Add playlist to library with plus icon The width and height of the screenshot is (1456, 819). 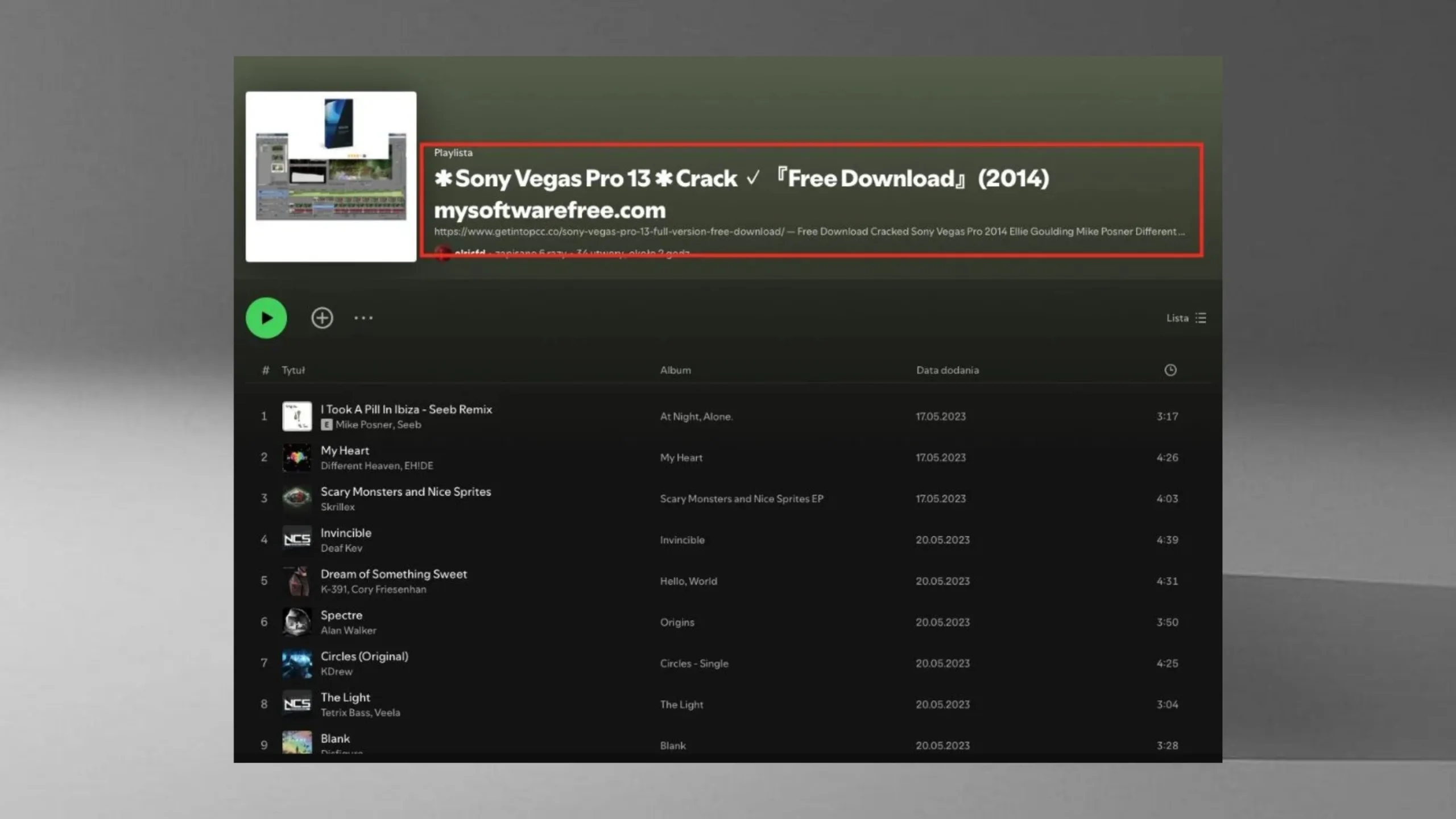point(322,318)
